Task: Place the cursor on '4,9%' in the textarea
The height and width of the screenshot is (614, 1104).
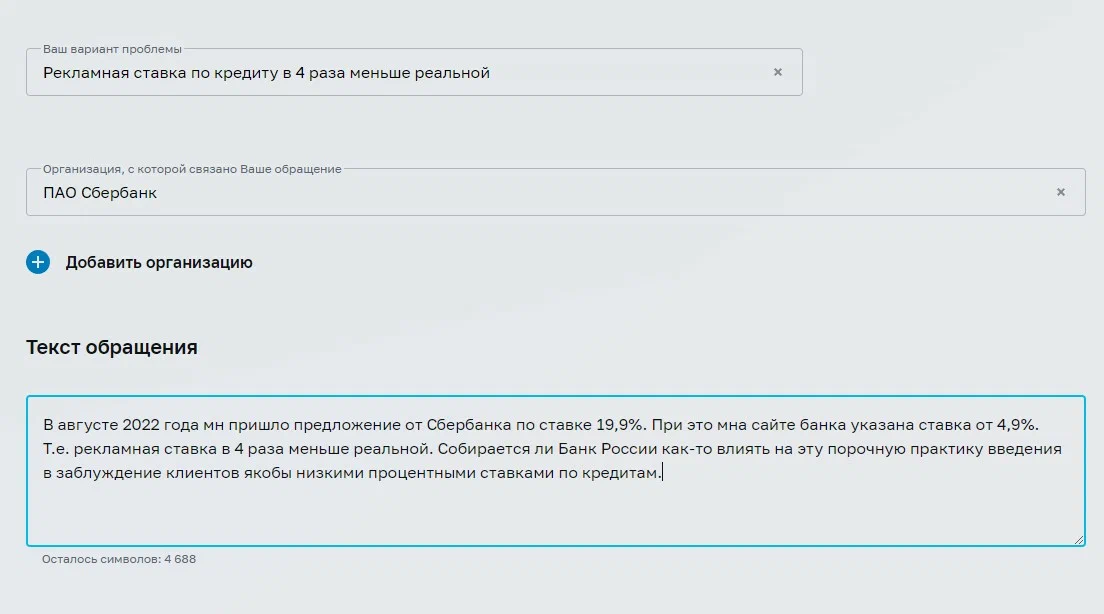Action: 1017,425
